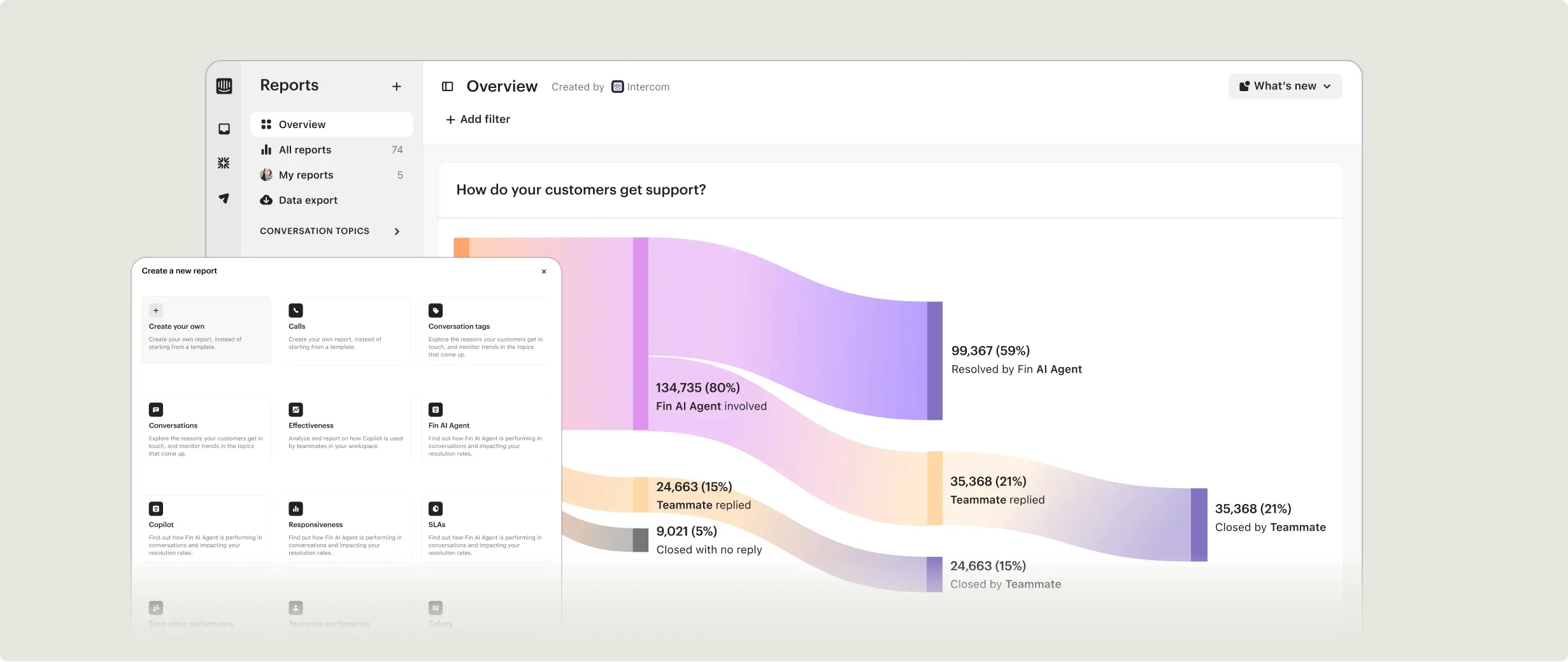Expand the What's new dropdown
1568x662 pixels.
1285,85
